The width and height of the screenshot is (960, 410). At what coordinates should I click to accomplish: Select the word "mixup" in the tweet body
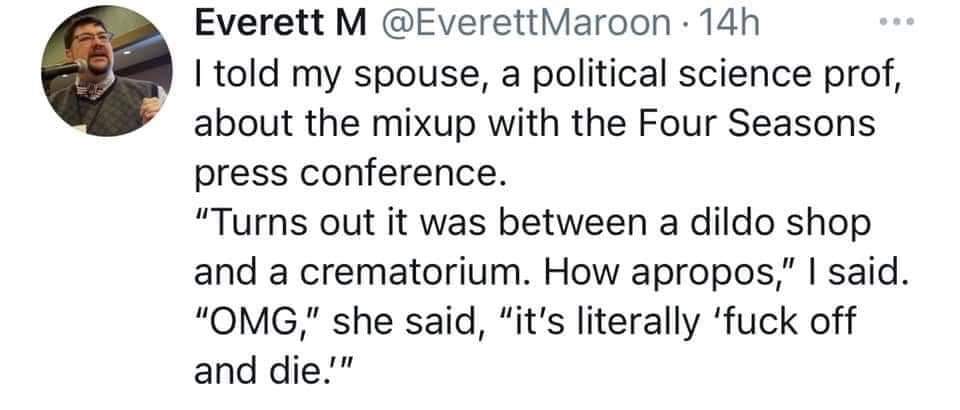[x=409, y=125]
